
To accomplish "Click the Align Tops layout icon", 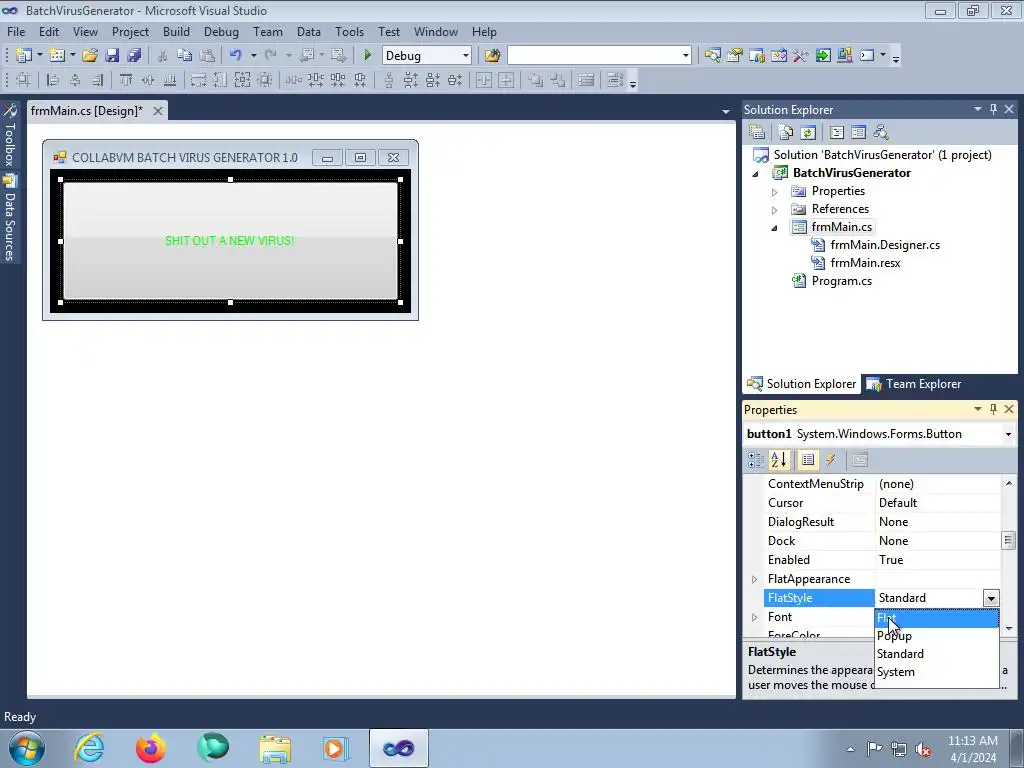I will click(x=126, y=80).
